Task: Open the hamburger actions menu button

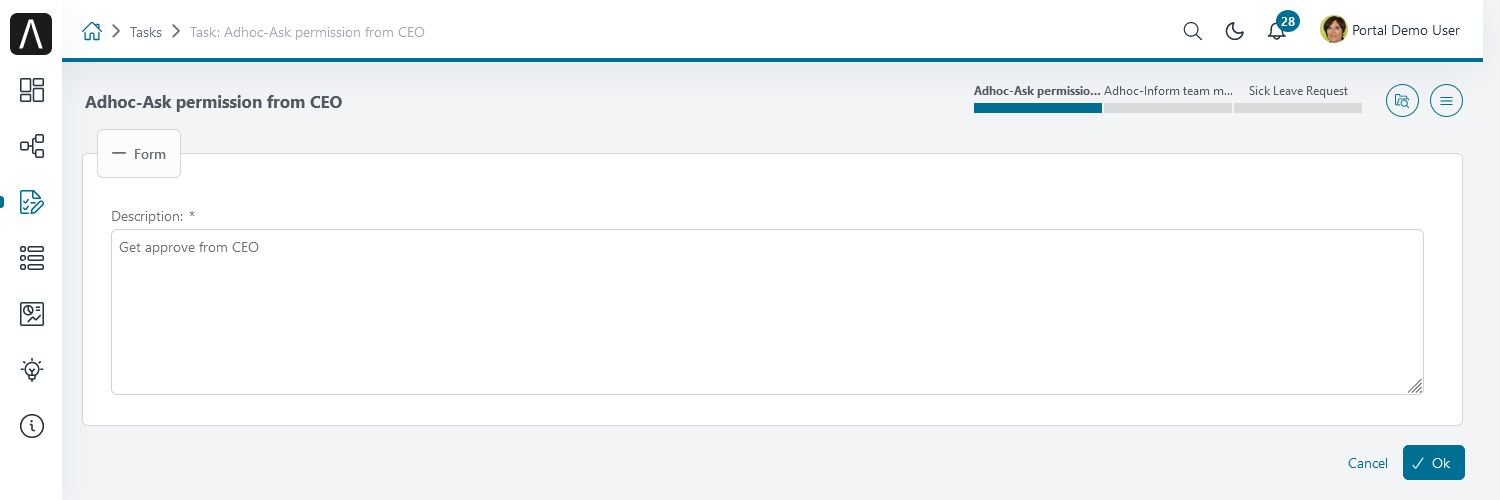Action: (x=1446, y=101)
